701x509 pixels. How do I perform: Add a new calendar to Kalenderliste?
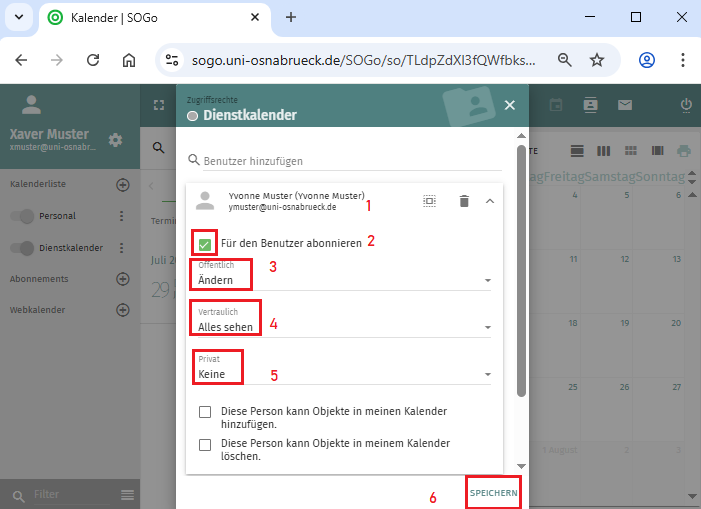[123, 185]
